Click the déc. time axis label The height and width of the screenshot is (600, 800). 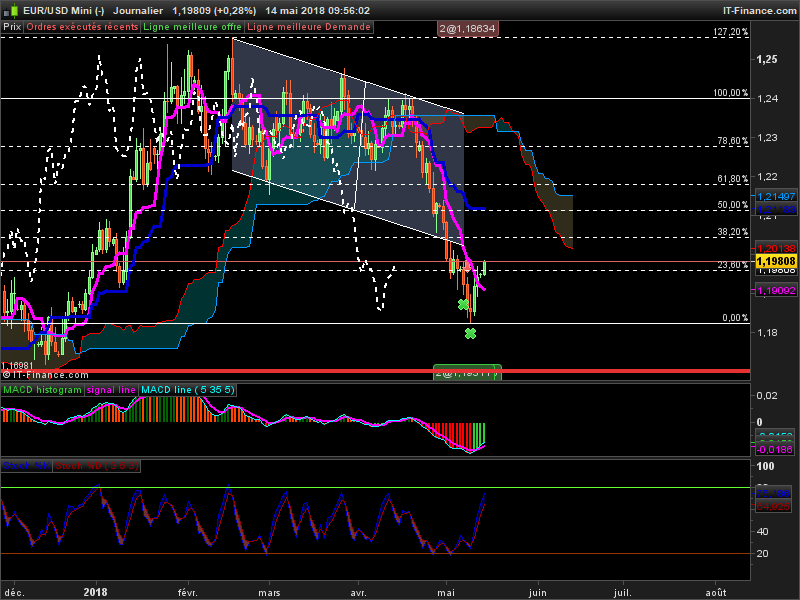click(x=14, y=592)
